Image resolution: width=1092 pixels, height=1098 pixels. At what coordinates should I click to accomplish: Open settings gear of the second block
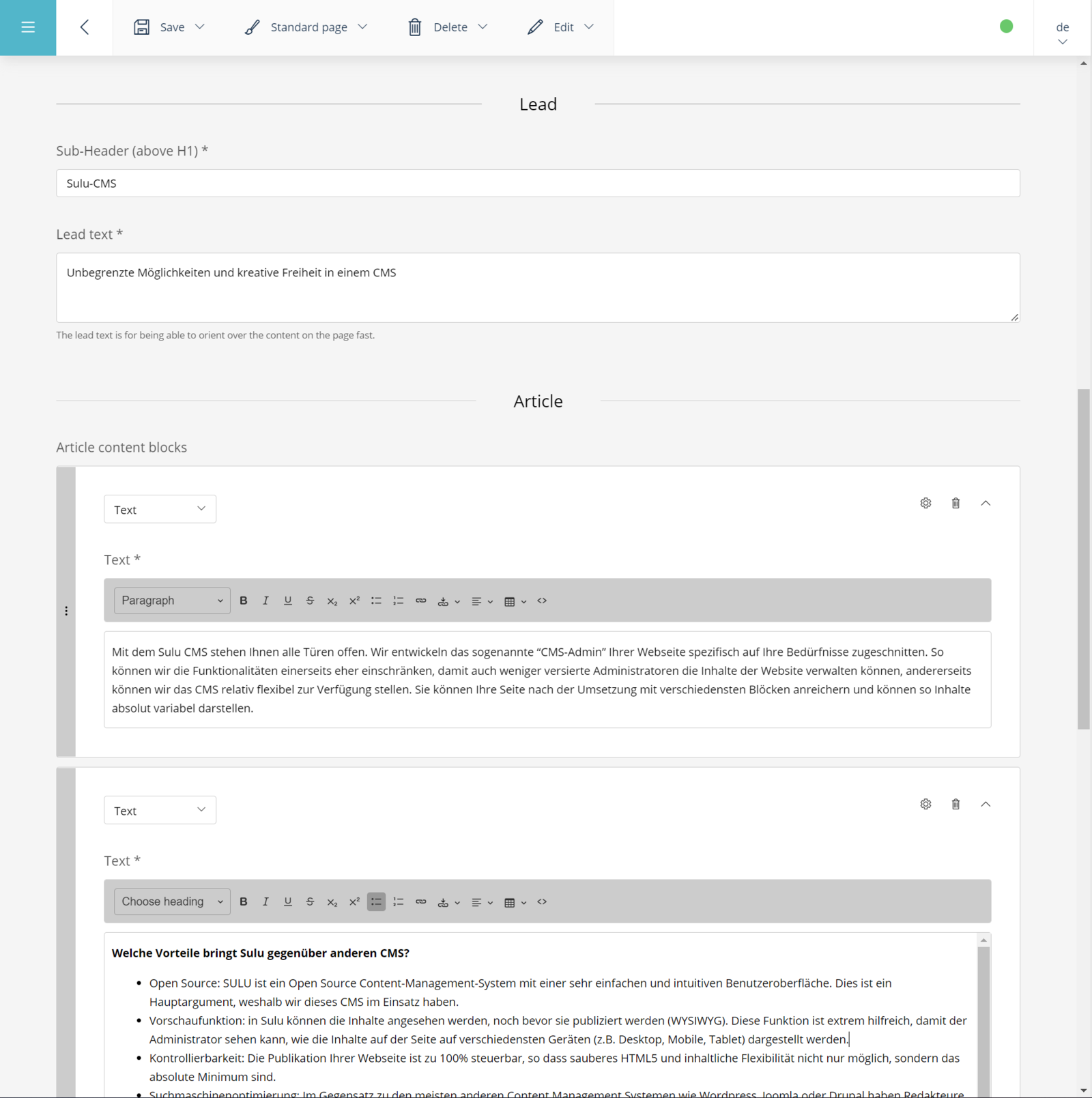[925, 804]
